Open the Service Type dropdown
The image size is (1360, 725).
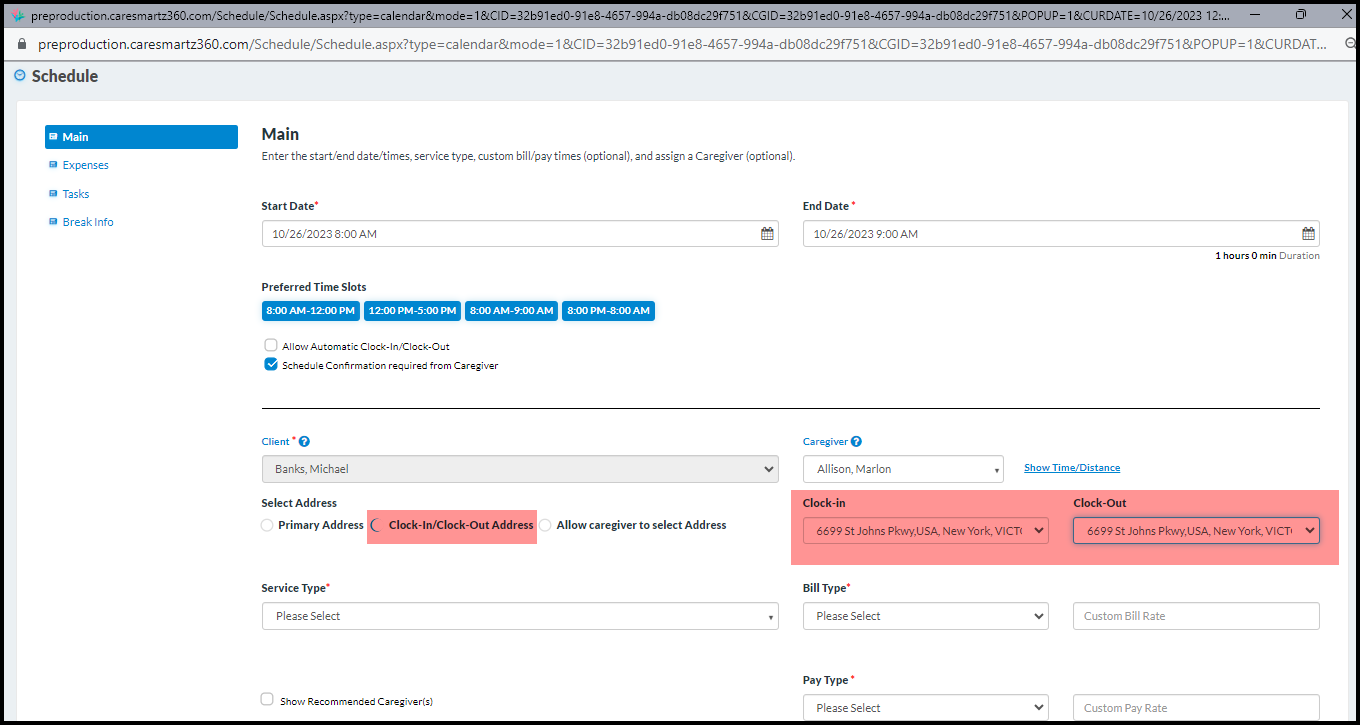(519, 616)
